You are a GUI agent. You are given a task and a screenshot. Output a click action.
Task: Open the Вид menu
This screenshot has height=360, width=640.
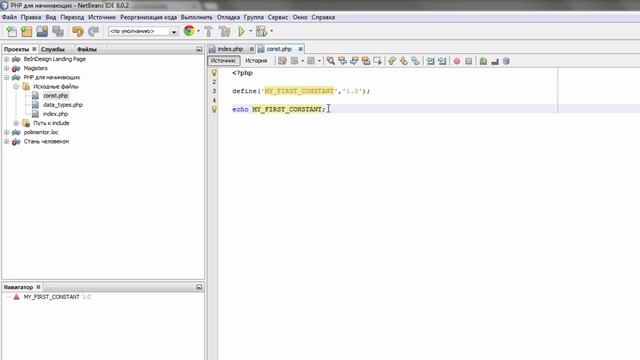(x=51, y=17)
